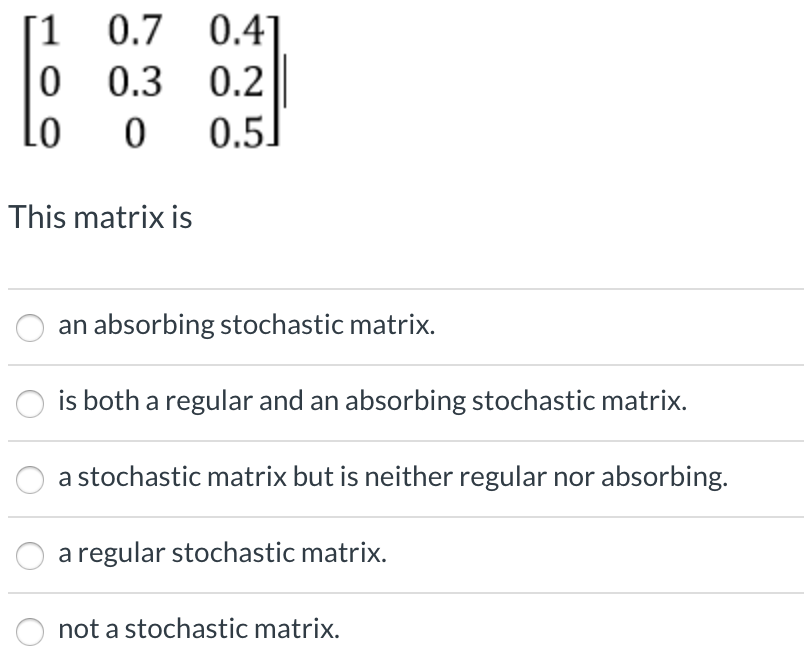
Task: Pick the 'a regular stochastic matrix' option
Action: [29, 554]
